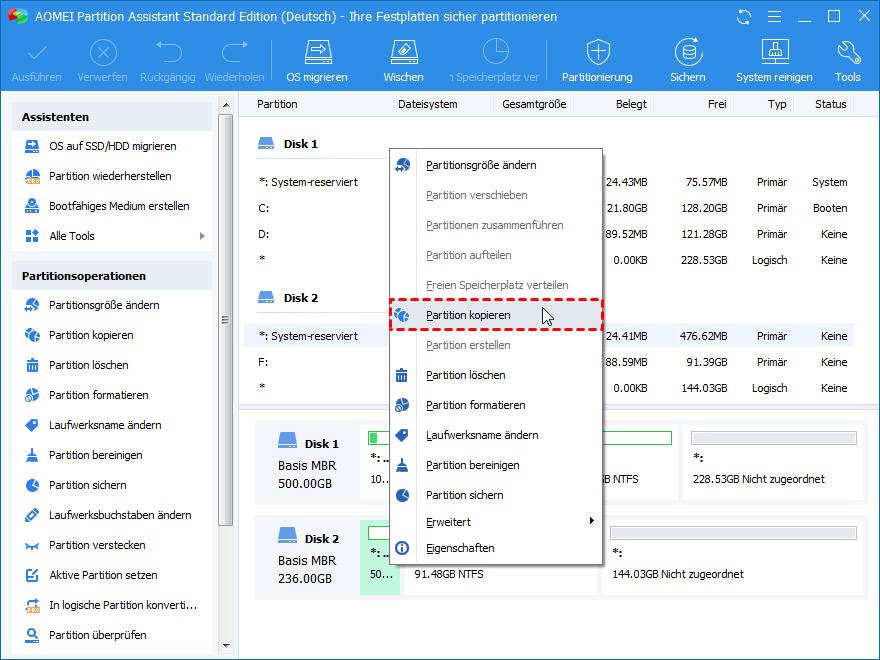Click Partition formatieren in the sidebar
The width and height of the screenshot is (880, 660).
pyautogui.click(x=99, y=395)
